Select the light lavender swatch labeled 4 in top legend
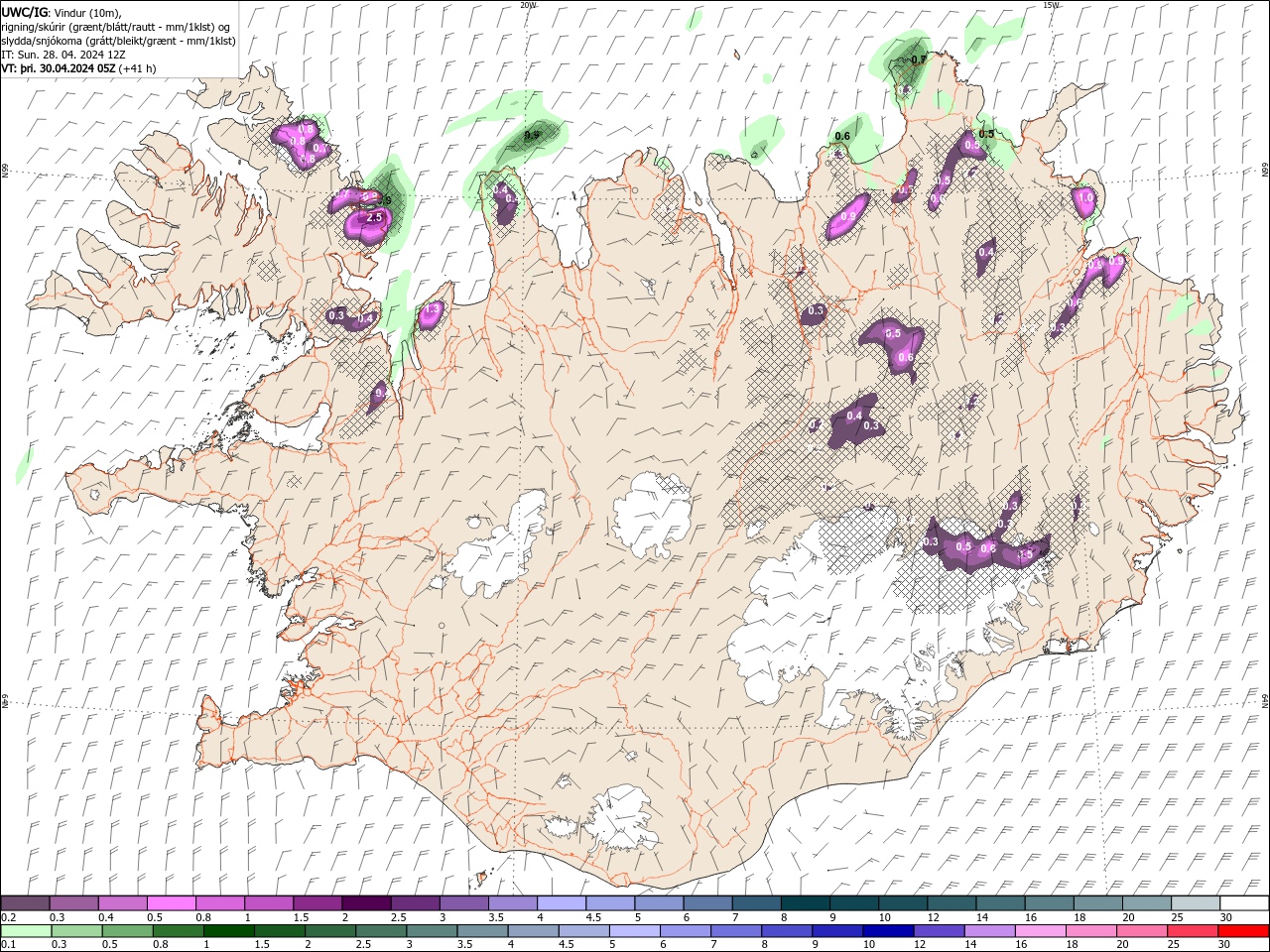This screenshot has width=1270, height=952. (x=562, y=903)
